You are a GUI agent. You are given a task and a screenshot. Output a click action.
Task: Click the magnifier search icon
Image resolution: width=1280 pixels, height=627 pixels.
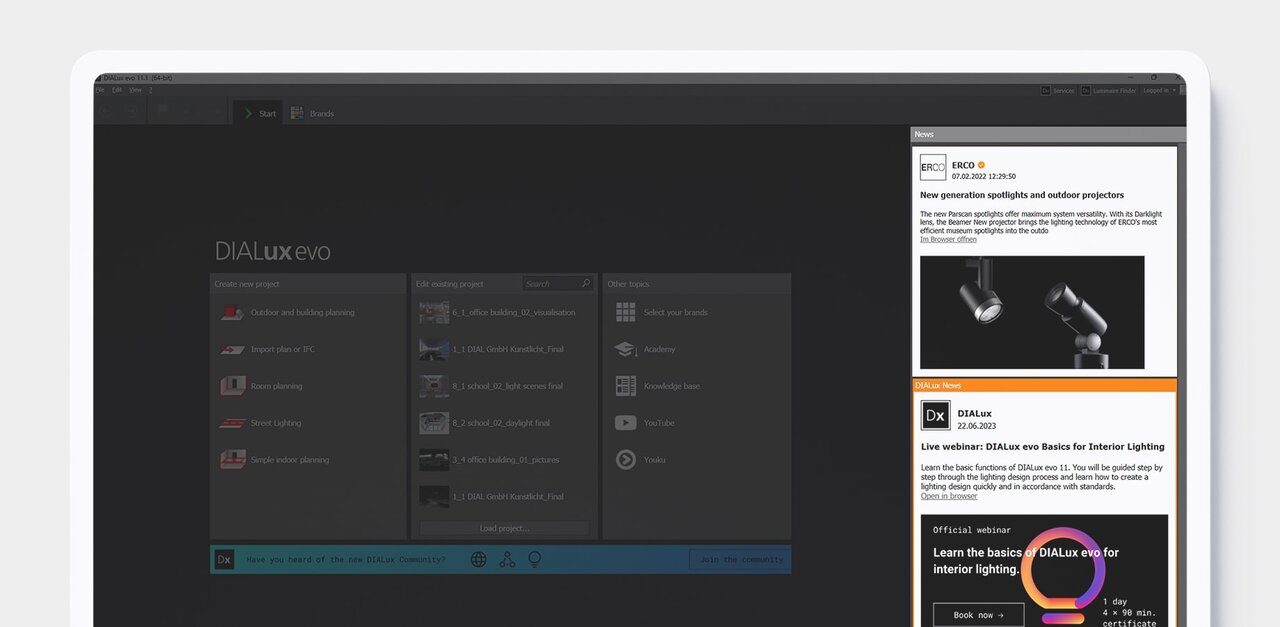click(587, 284)
